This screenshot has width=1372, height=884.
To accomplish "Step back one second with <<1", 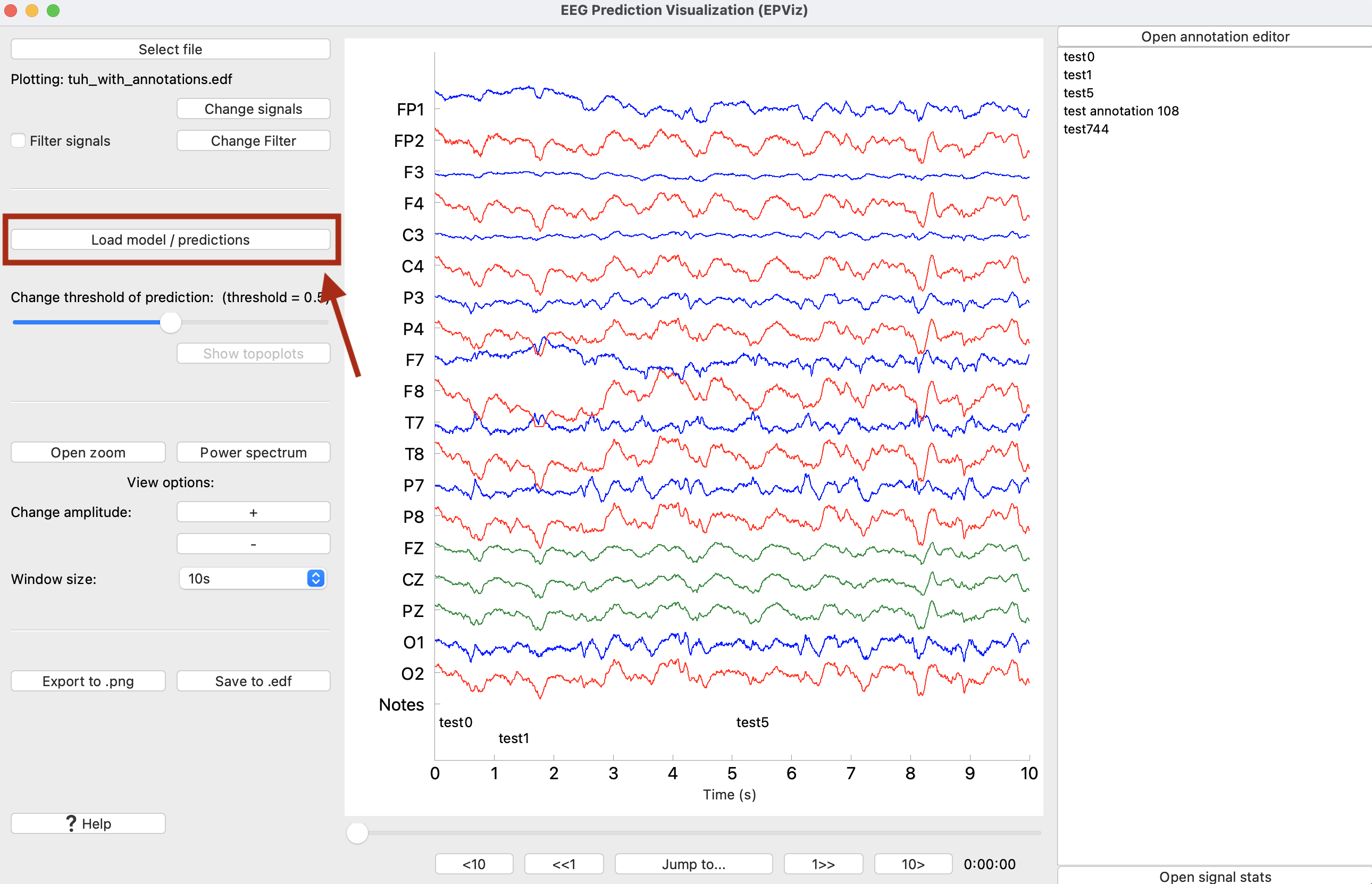I will (x=564, y=864).
